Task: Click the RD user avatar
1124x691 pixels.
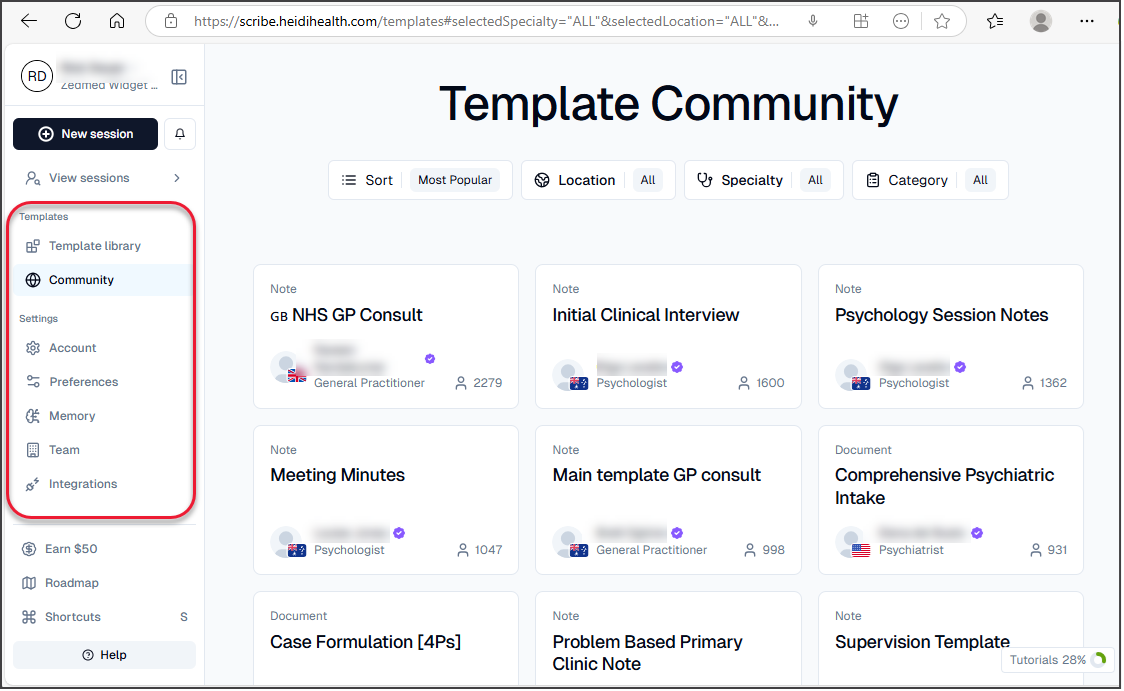Action: 37,77
